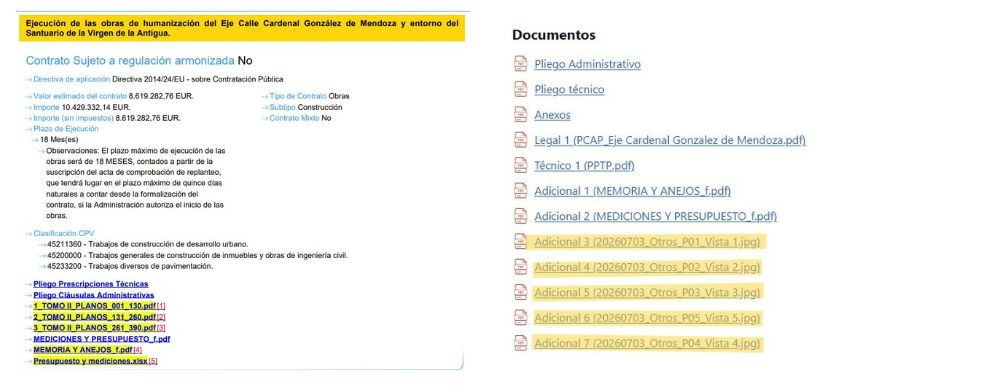Screen dimensions: 1000x392
Task: Open the Presupuesto y mediciones.xlsx link
Action: pos(90,361)
